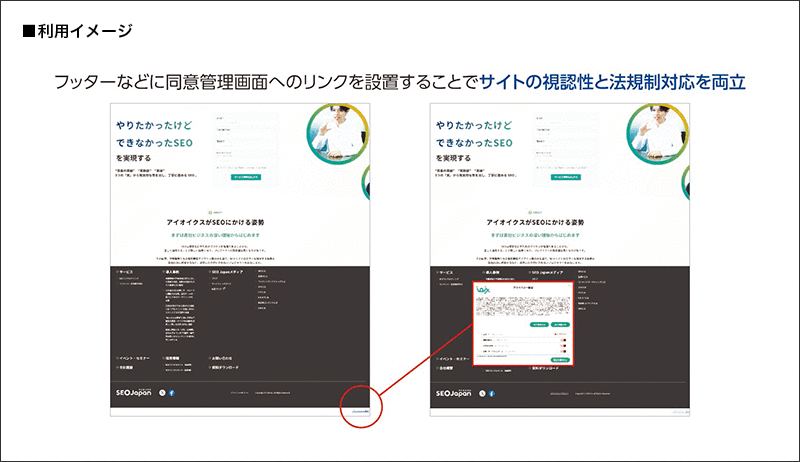Click the X social icon in left screenshot footer
The width and height of the screenshot is (800, 462).
(x=162, y=393)
